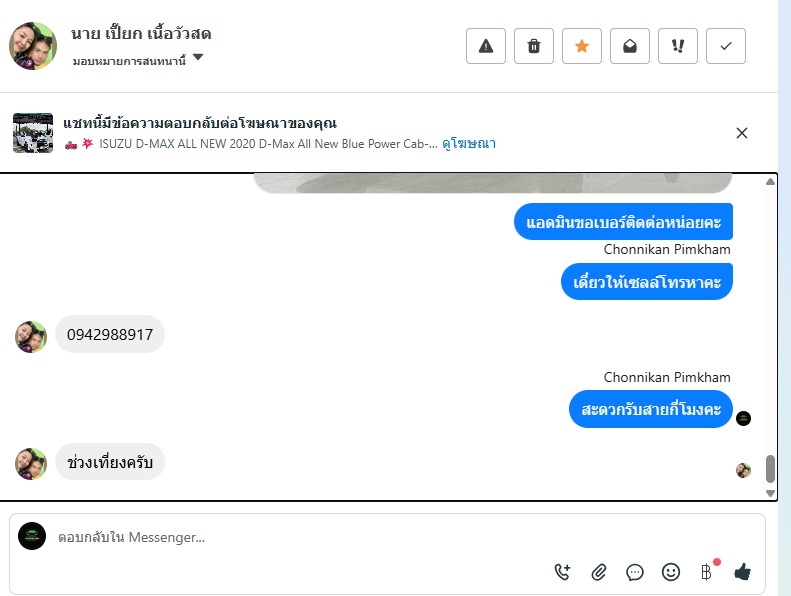Dismiss the ad reply banner
Viewport: 791px width, 596px height.
[742, 133]
